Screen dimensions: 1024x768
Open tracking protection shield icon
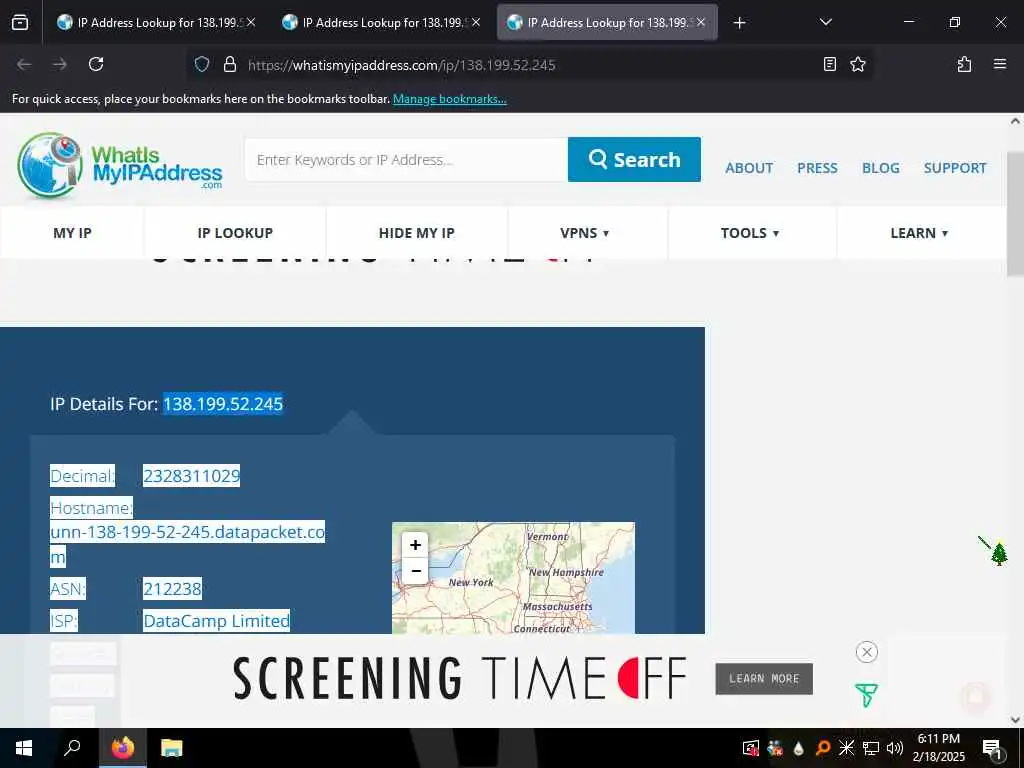[202, 65]
